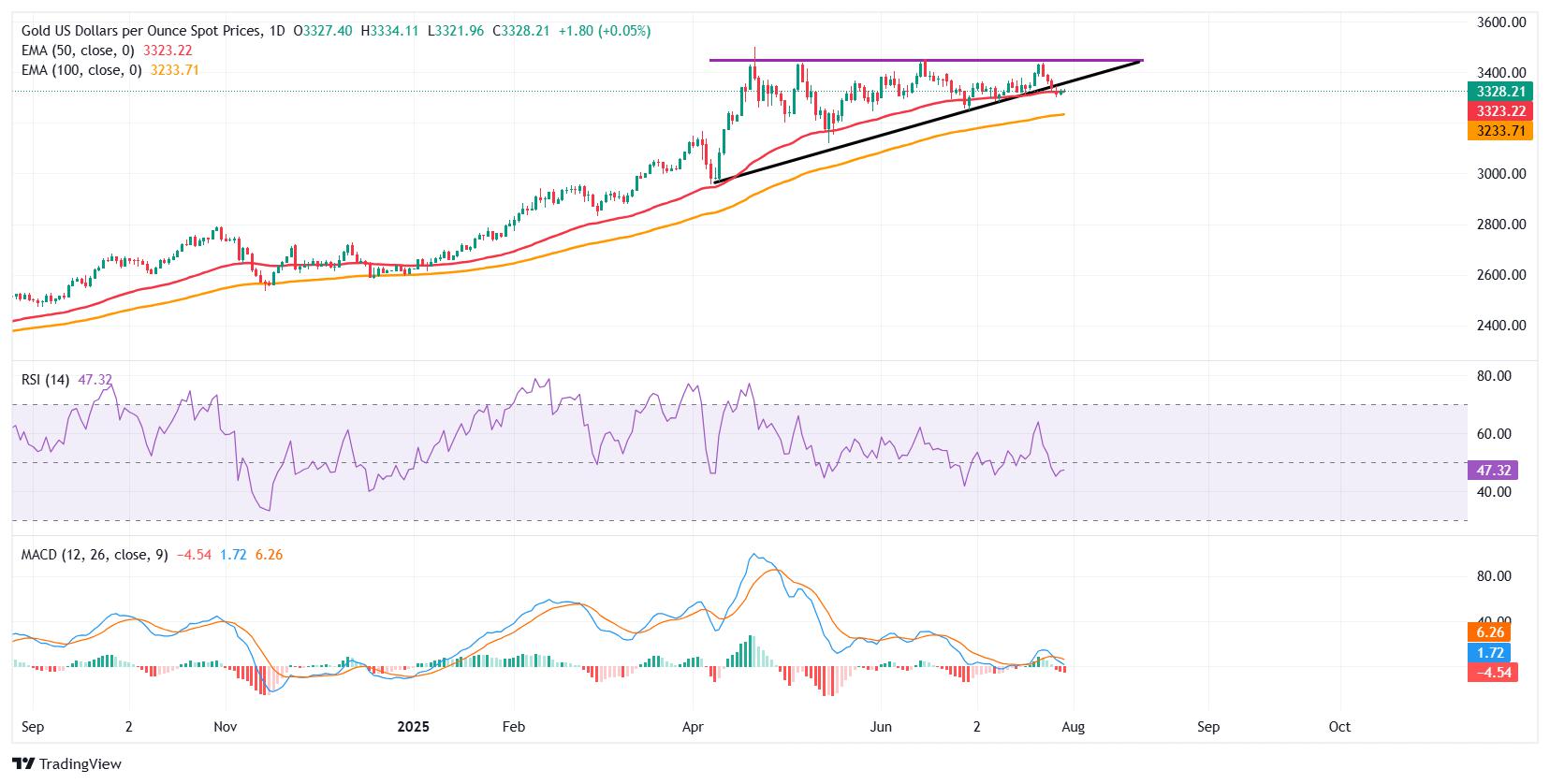Image resolution: width=1550 pixels, height=784 pixels.
Task: Click the MACD 80.00 axis label
Action: coord(1493,576)
